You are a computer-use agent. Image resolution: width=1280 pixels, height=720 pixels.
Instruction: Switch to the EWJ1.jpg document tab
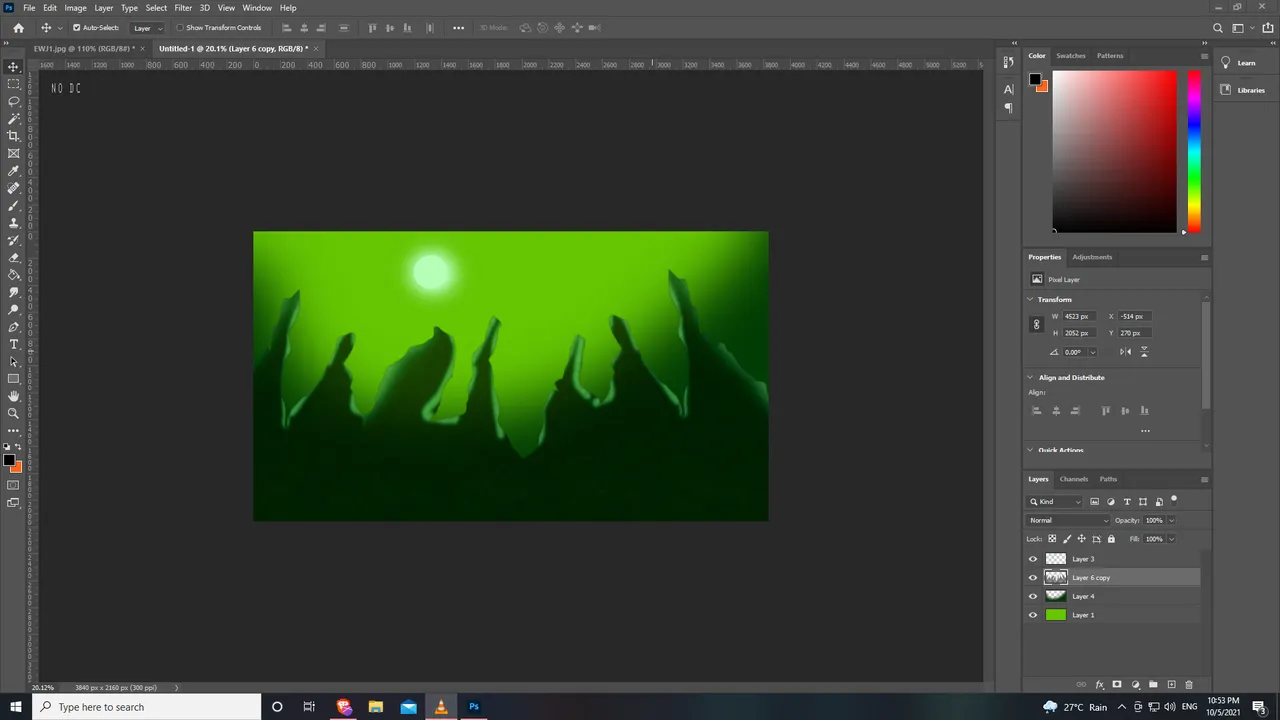pyautogui.click(x=84, y=48)
